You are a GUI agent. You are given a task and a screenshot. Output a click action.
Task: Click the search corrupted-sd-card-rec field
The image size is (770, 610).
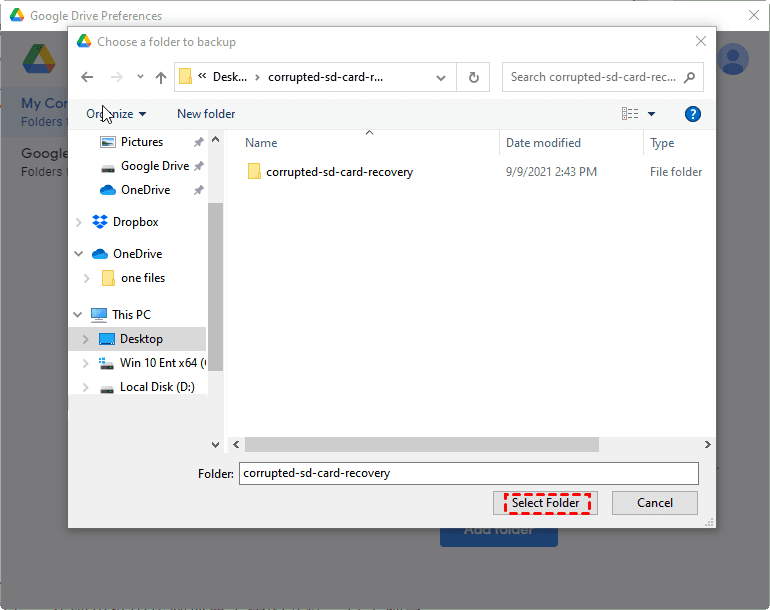pos(593,77)
